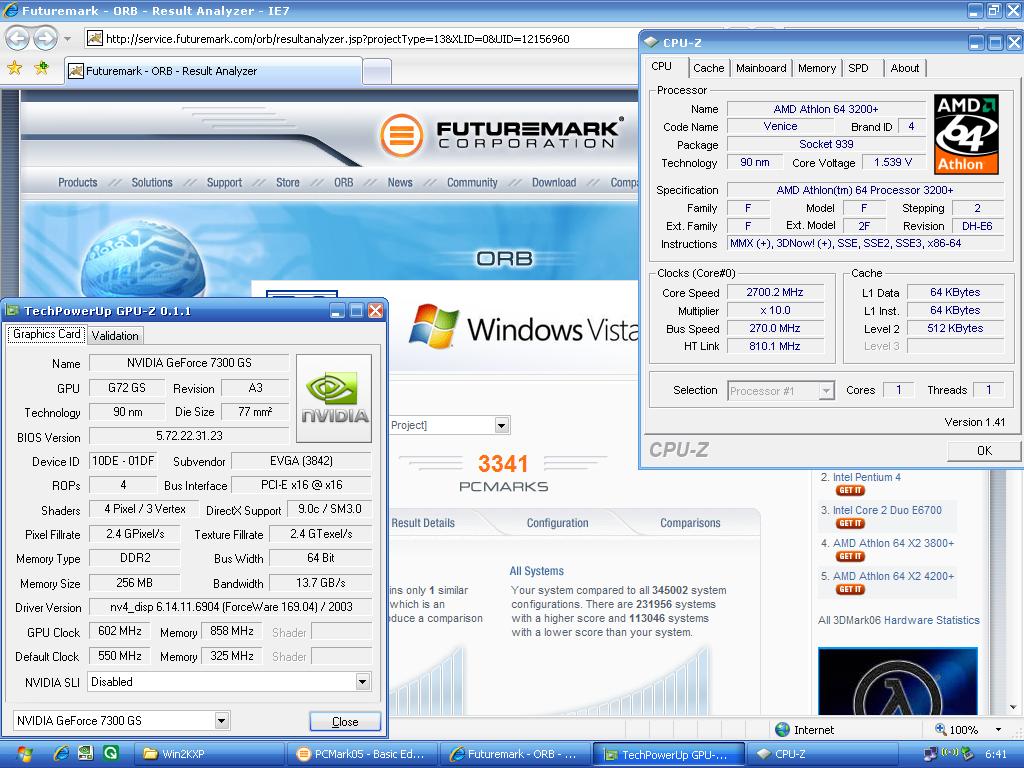The height and width of the screenshot is (768, 1024).
Task: Click the Intel Core 2 Duo E6700 link
Action: coord(887,510)
